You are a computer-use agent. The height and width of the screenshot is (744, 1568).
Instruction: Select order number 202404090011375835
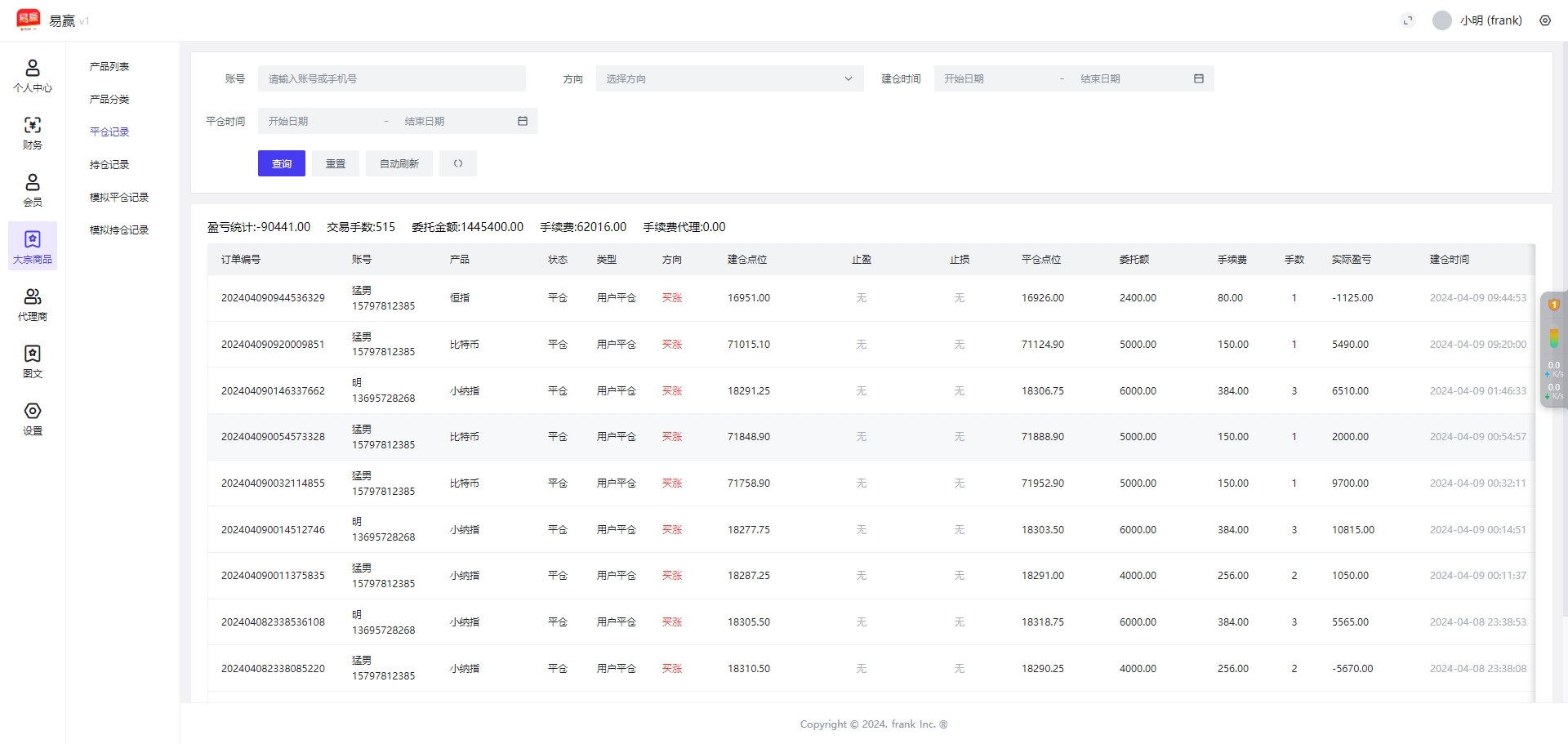(x=273, y=576)
